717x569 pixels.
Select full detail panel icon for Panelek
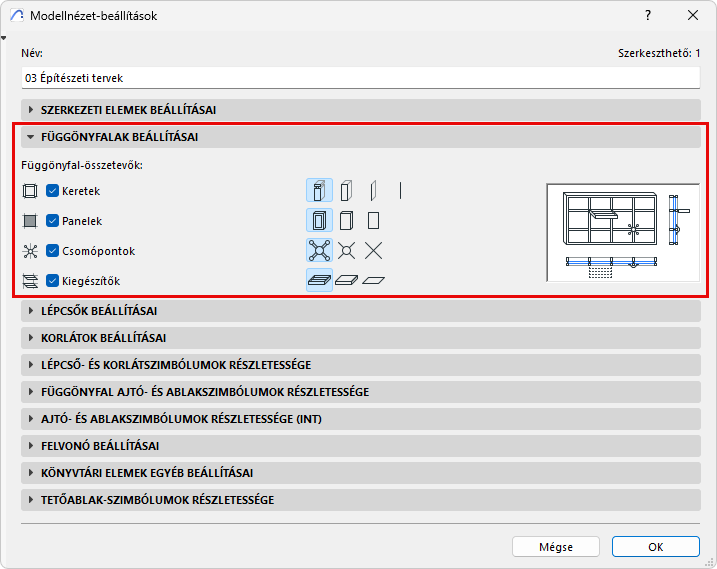coord(319,220)
